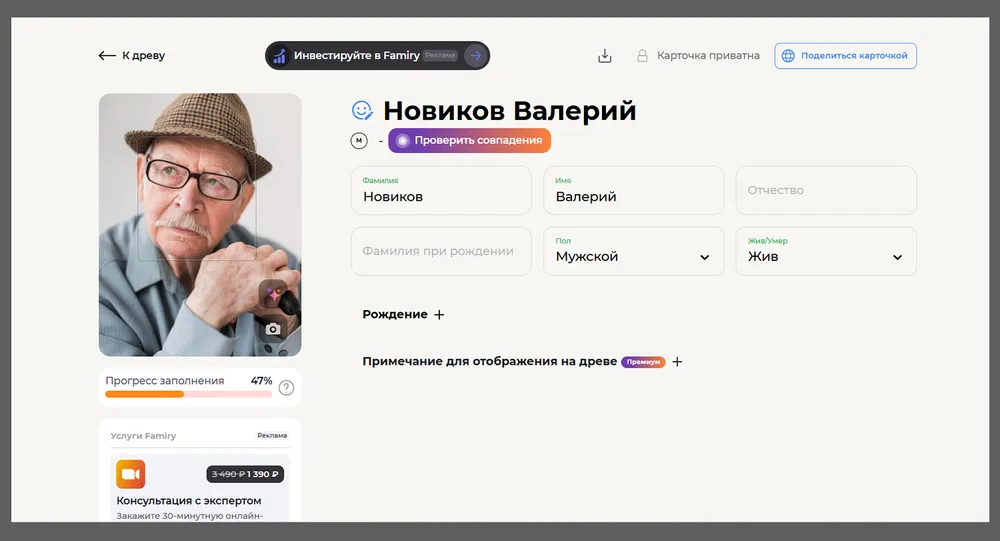Toggle card privacy via the lock
This screenshot has height=541, width=1000.
tap(643, 56)
